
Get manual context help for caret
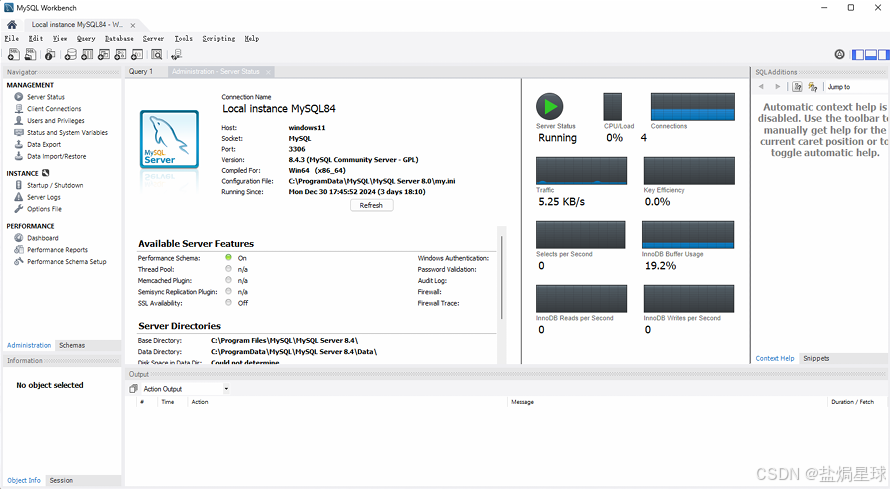pos(797,87)
